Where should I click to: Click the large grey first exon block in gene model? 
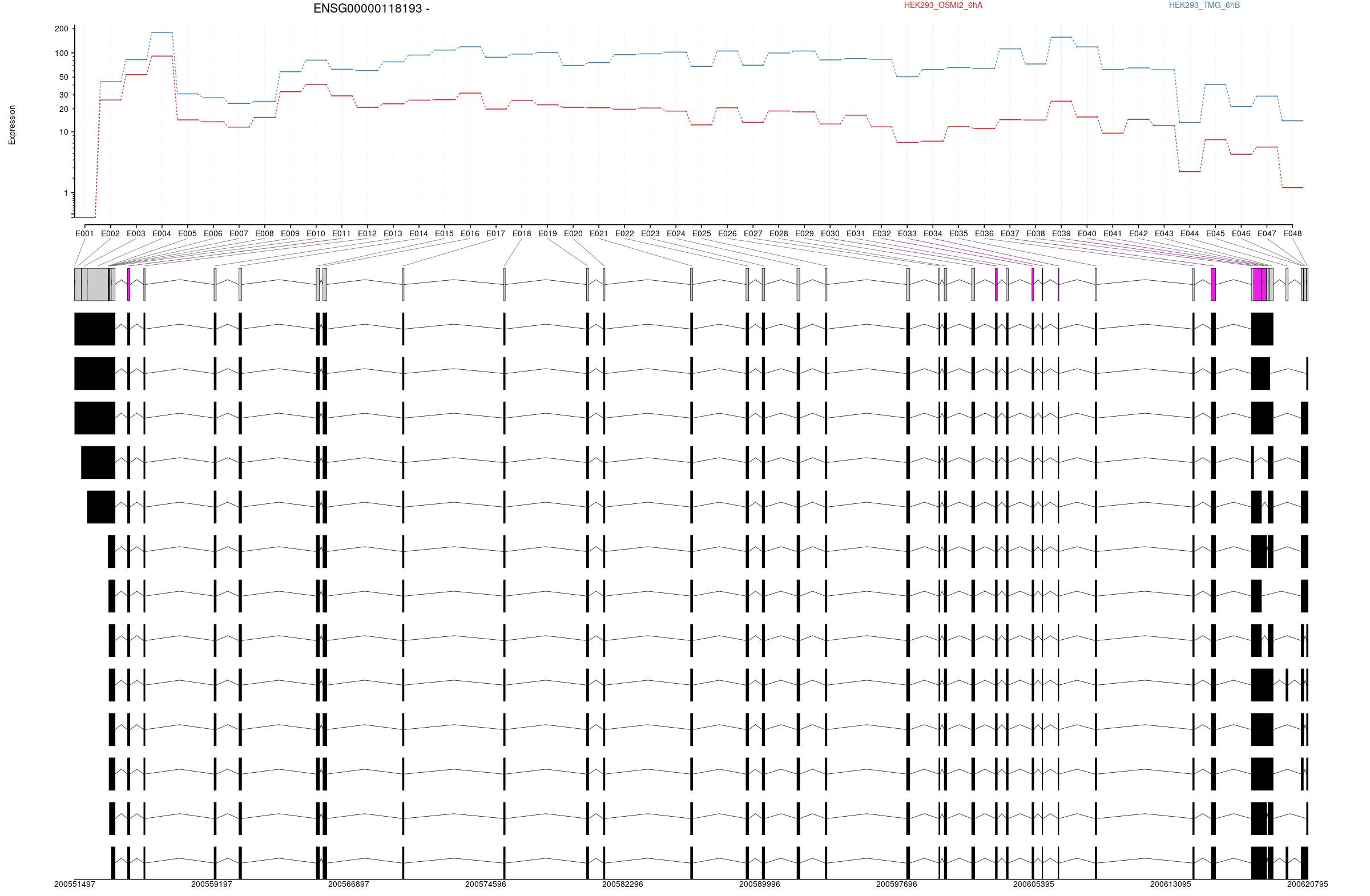click(94, 284)
